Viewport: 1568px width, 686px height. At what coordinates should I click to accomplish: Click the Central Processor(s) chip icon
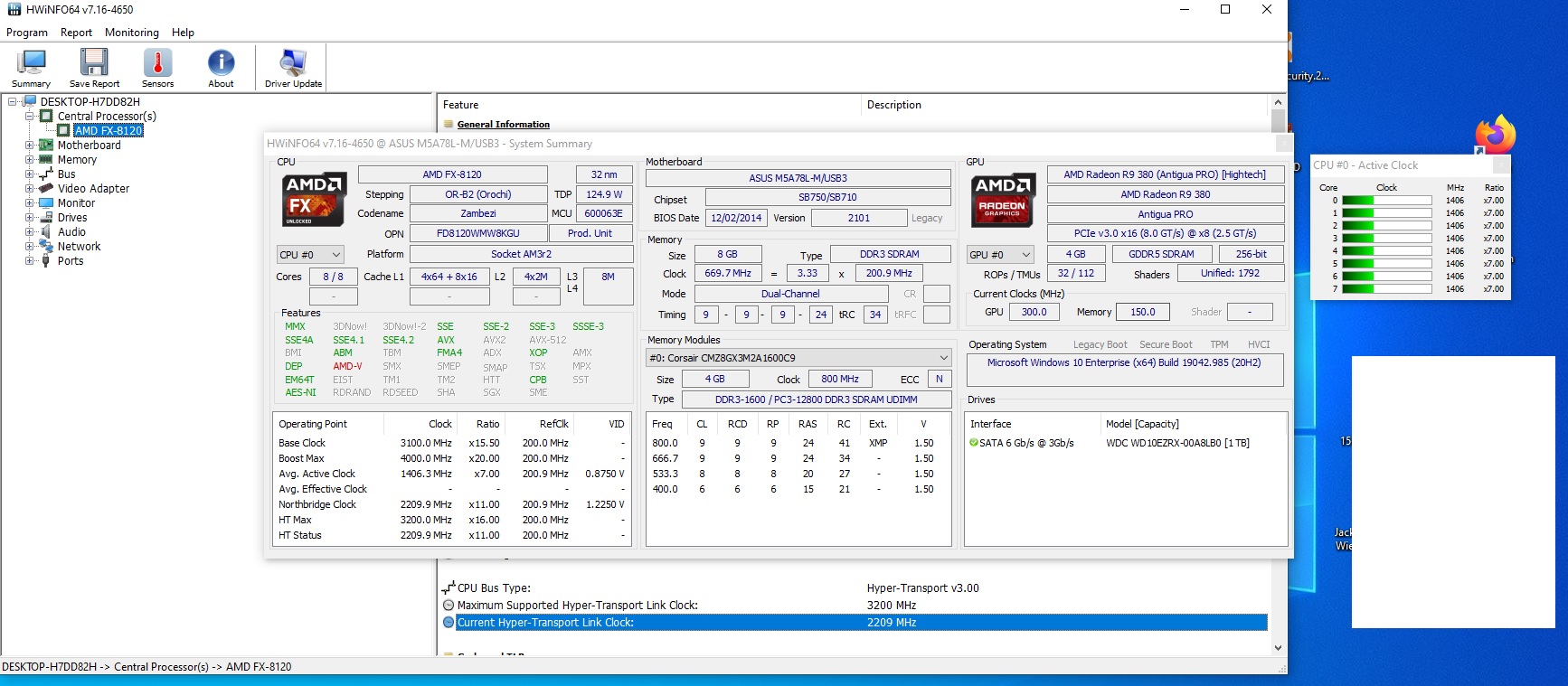click(x=46, y=117)
